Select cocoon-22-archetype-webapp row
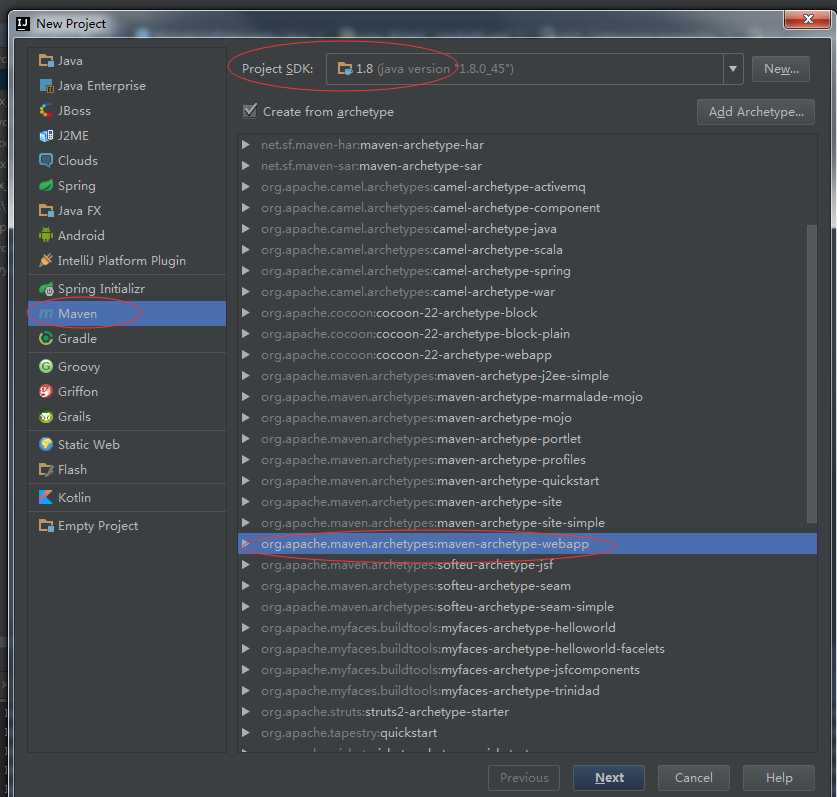 coord(527,355)
